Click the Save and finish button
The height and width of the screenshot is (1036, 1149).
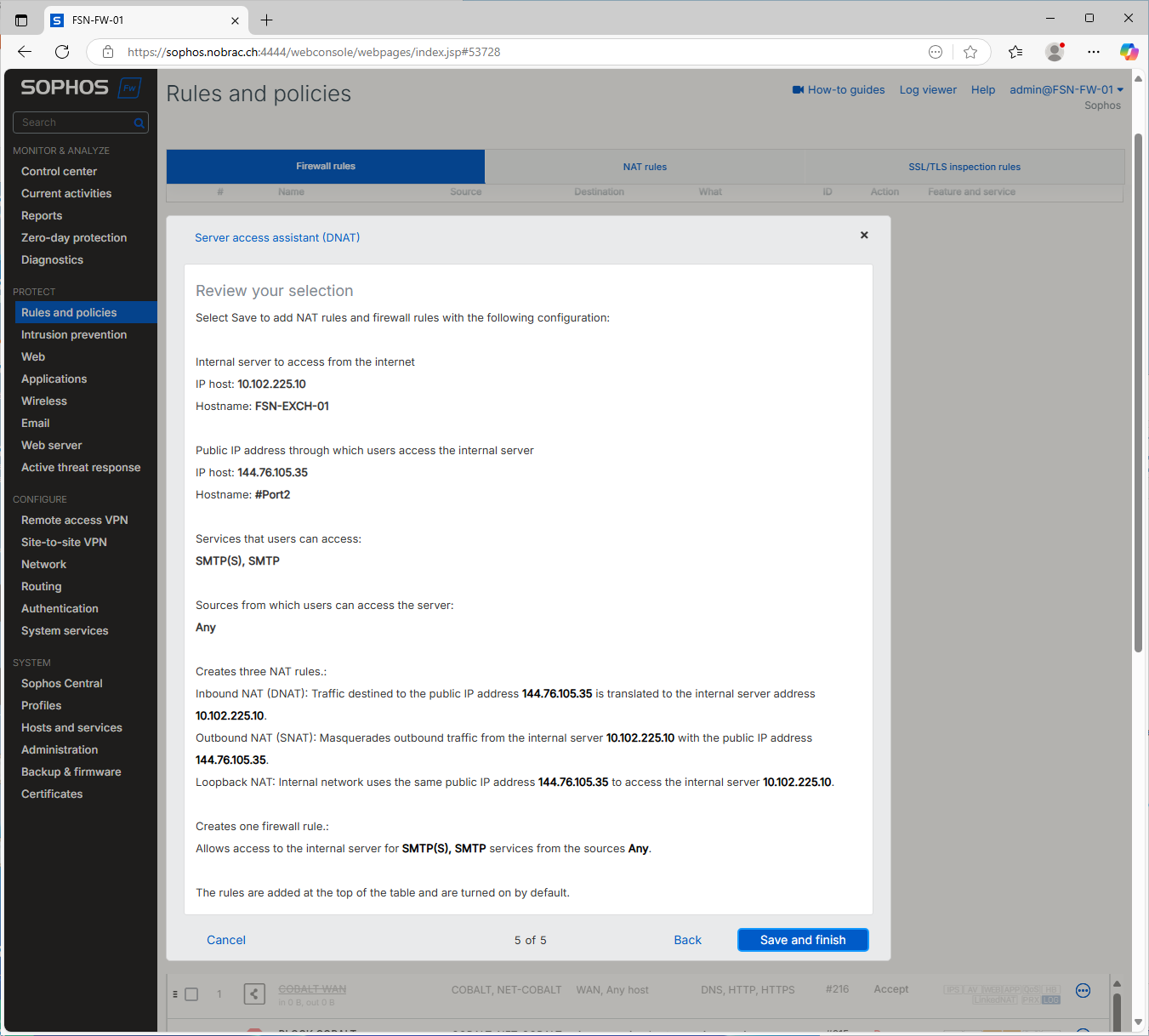(x=803, y=940)
